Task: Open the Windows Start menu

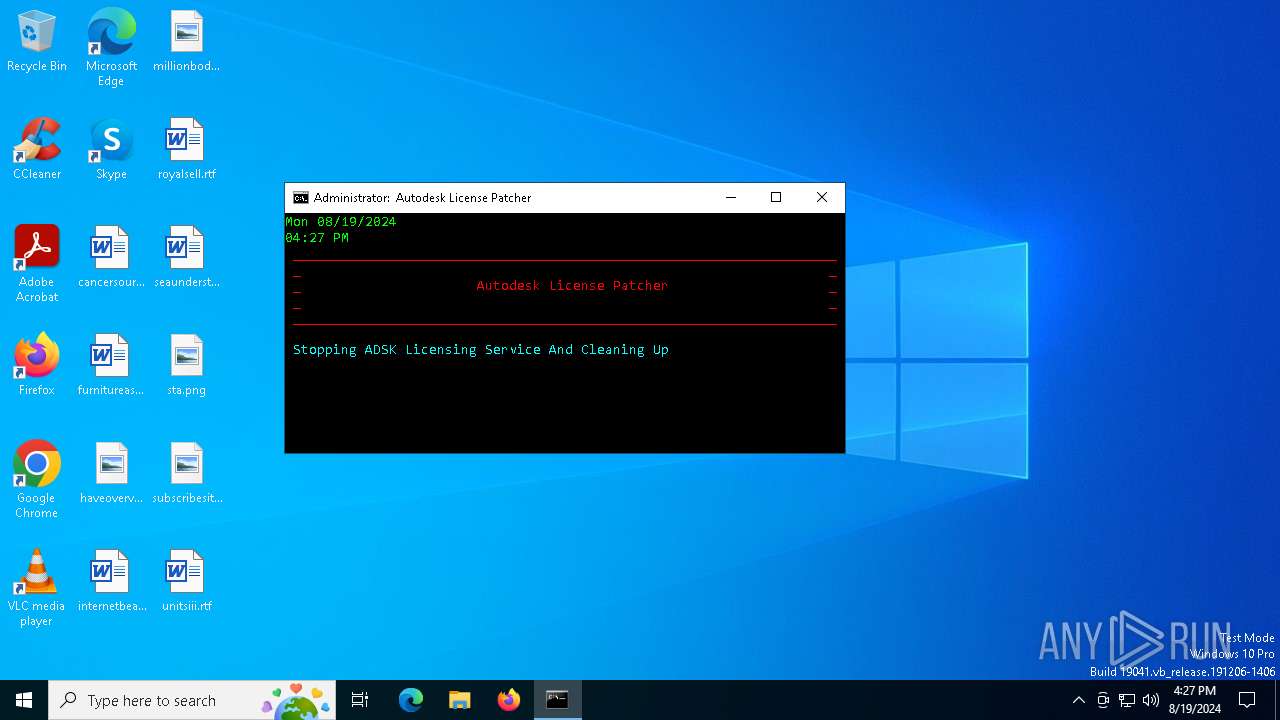Action: click(24, 700)
